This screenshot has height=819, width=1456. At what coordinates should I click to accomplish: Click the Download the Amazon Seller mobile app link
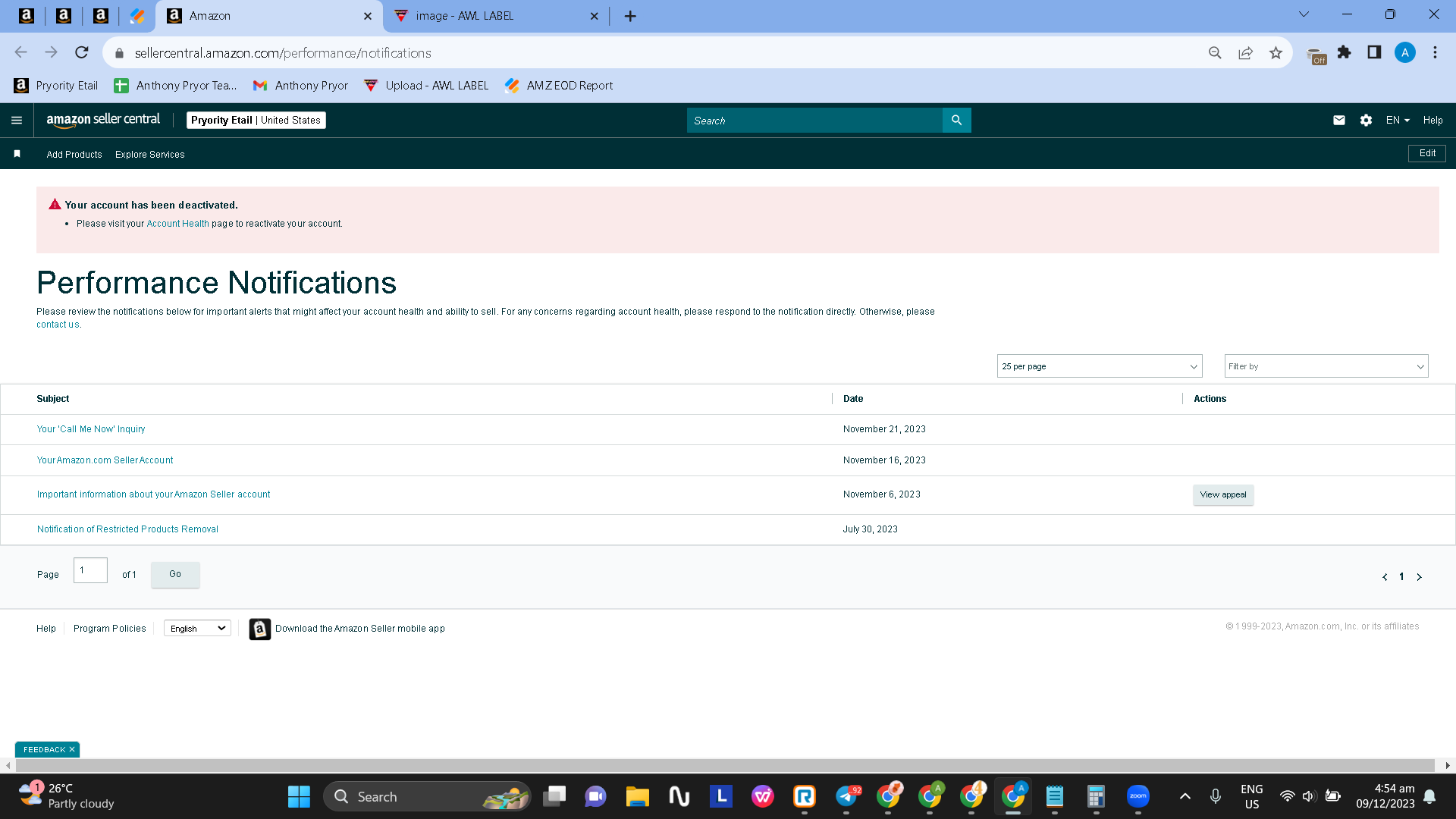tap(360, 629)
